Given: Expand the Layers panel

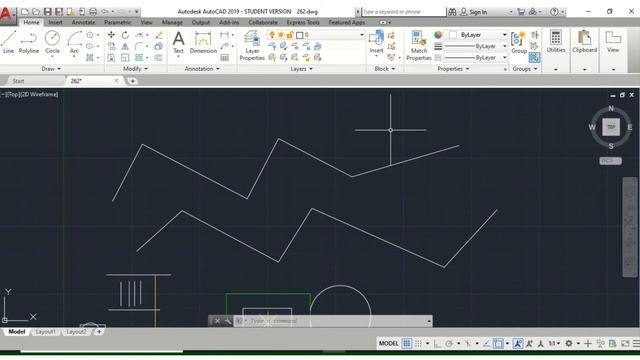Looking at the screenshot, I should pos(302,69).
